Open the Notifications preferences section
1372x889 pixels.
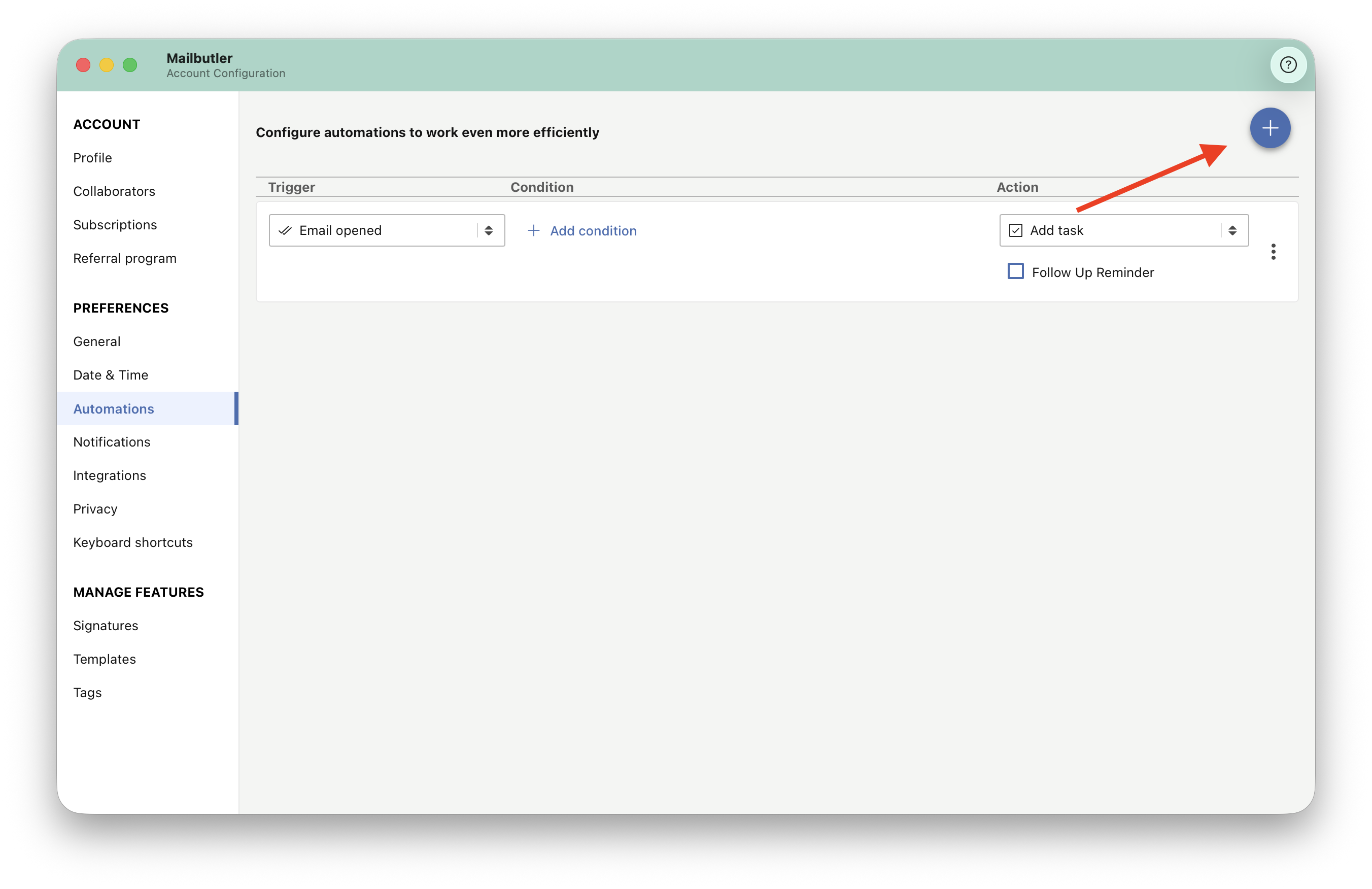click(x=112, y=442)
